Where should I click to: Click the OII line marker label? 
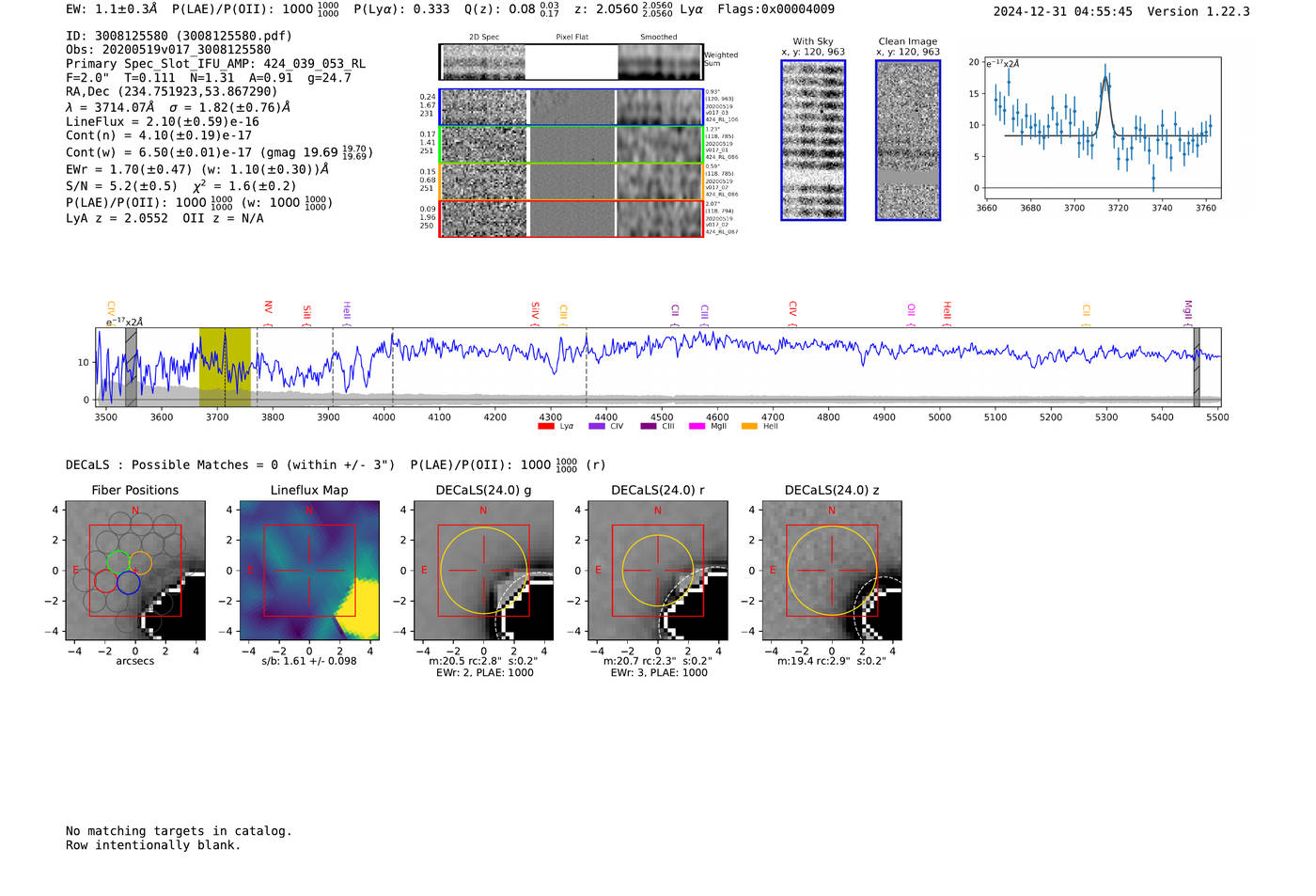[x=911, y=310]
